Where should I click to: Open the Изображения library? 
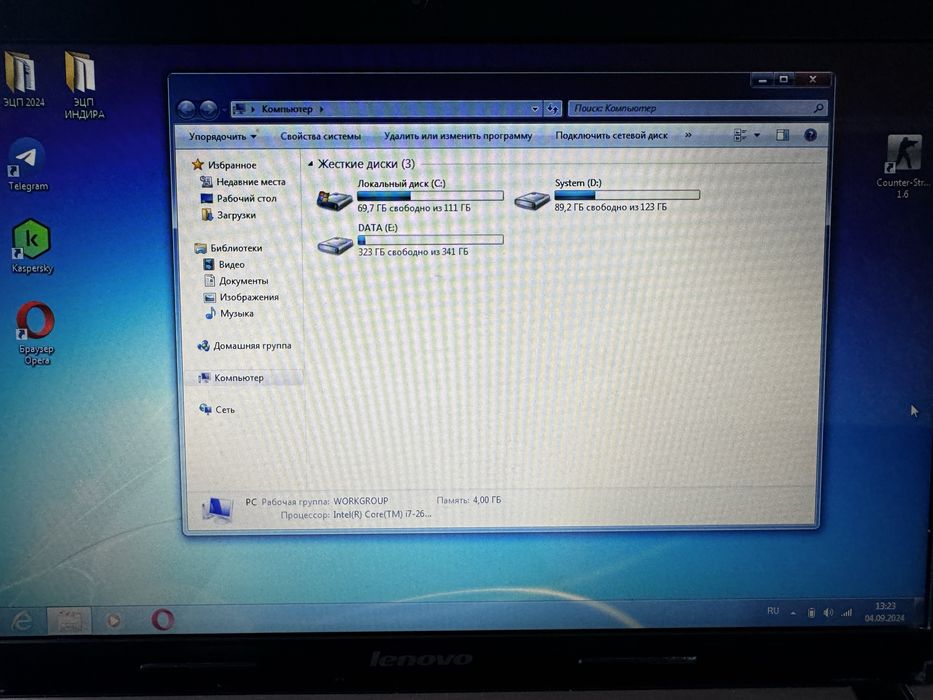click(242, 297)
